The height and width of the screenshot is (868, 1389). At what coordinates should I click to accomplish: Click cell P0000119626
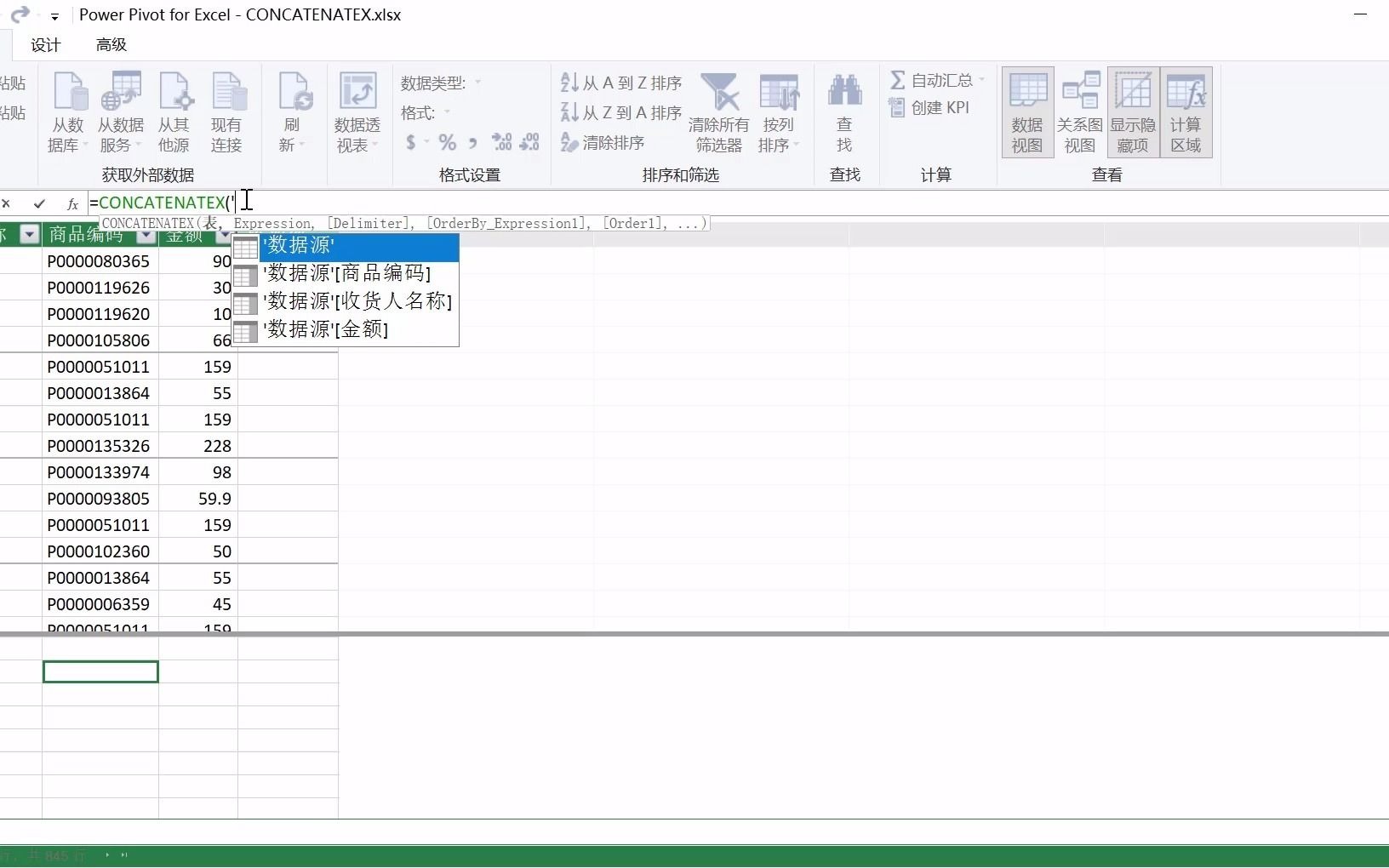pos(100,288)
